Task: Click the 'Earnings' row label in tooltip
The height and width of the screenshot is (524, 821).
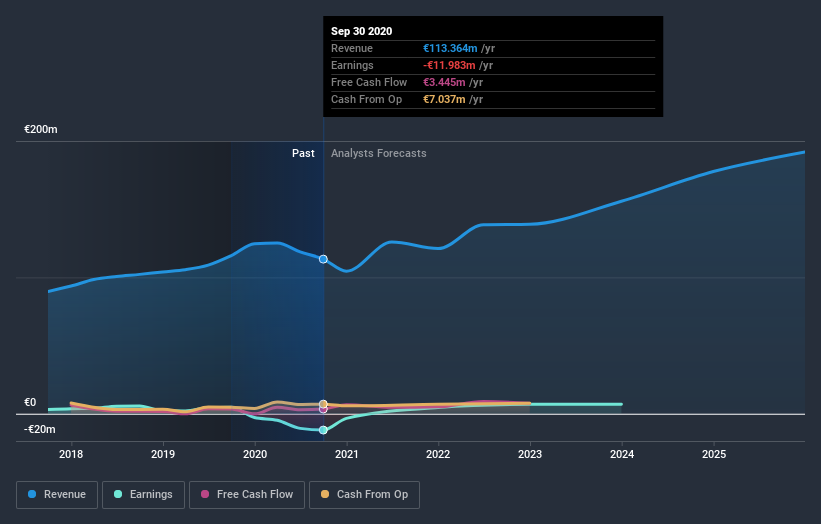Action: (x=352, y=65)
